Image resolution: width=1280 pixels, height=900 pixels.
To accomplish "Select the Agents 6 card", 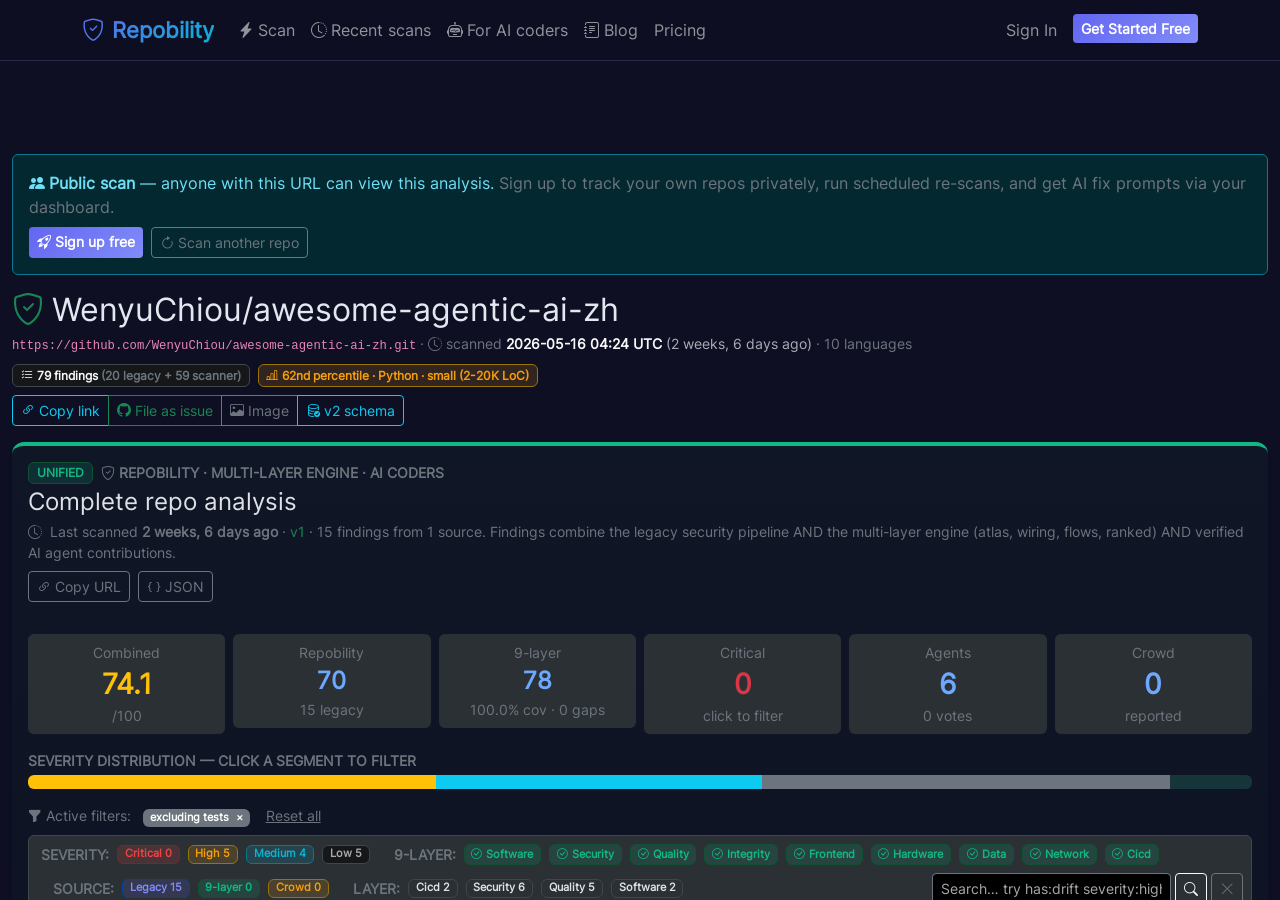I will (x=948, y=684).
